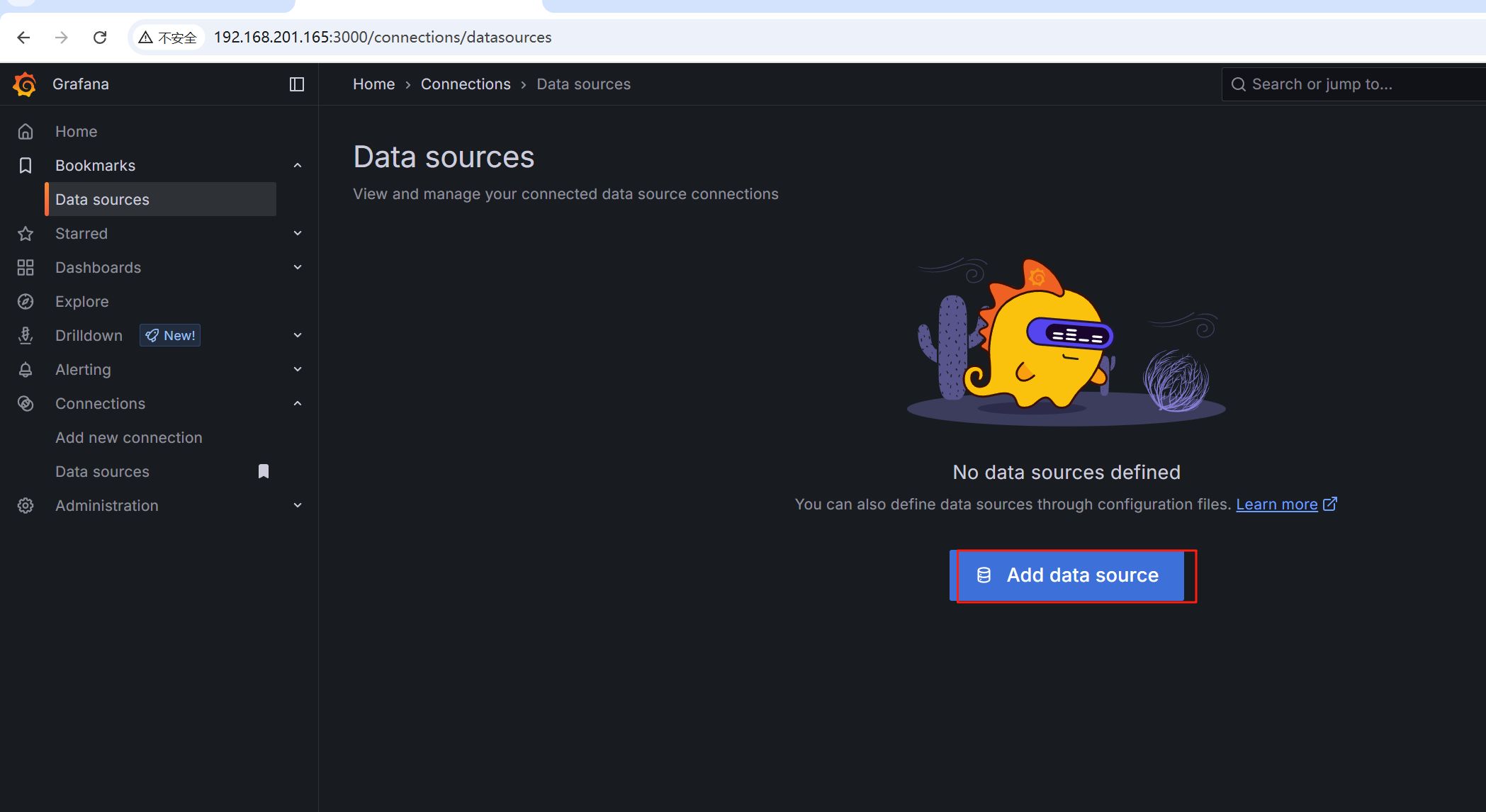Click the Connections breadcrumb link
The image size is (1486, 812).
tap(466, 84)
